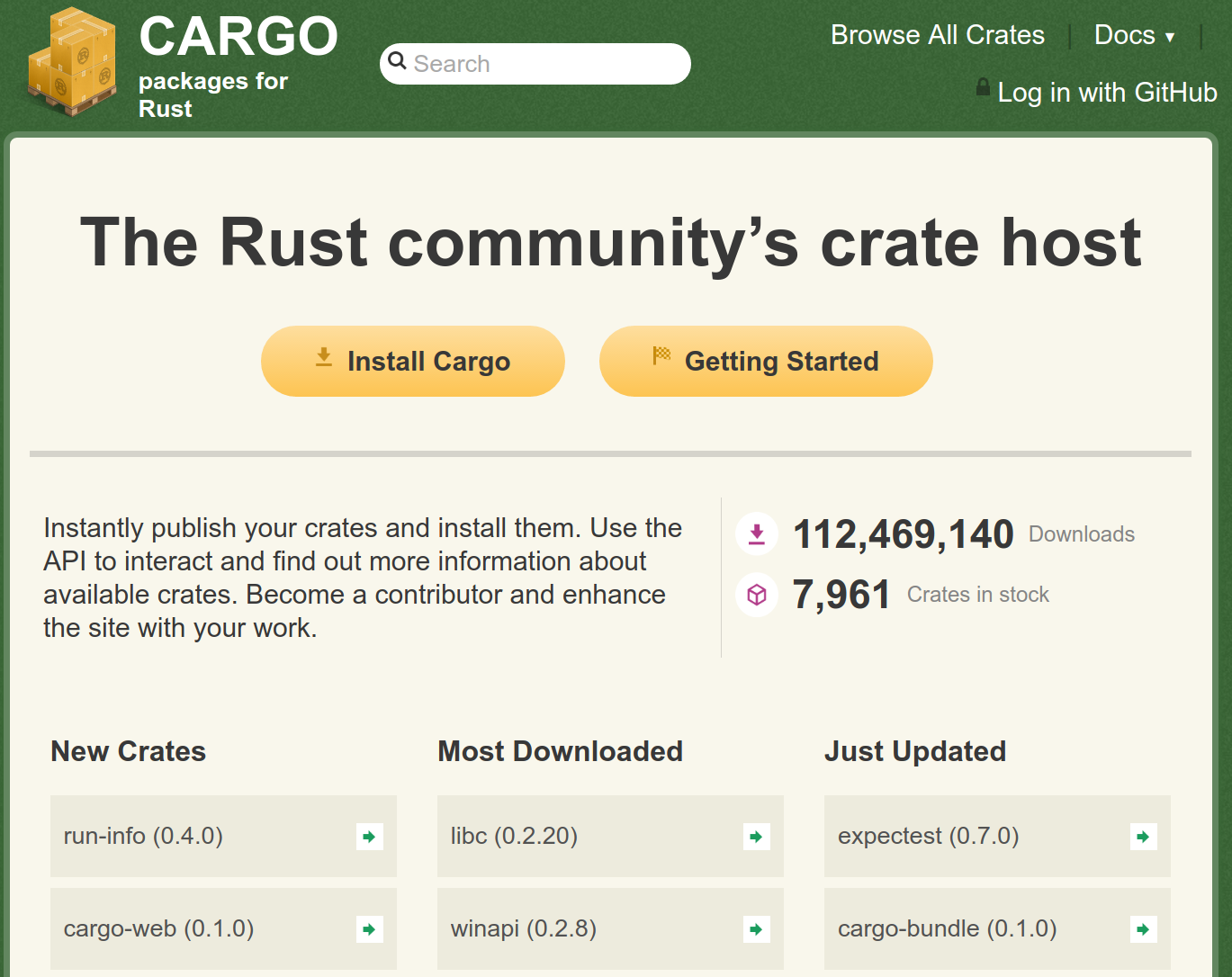Click the 112,469,140 downloads number
This screenshot has height=977, width=1232.
point(903,534)
